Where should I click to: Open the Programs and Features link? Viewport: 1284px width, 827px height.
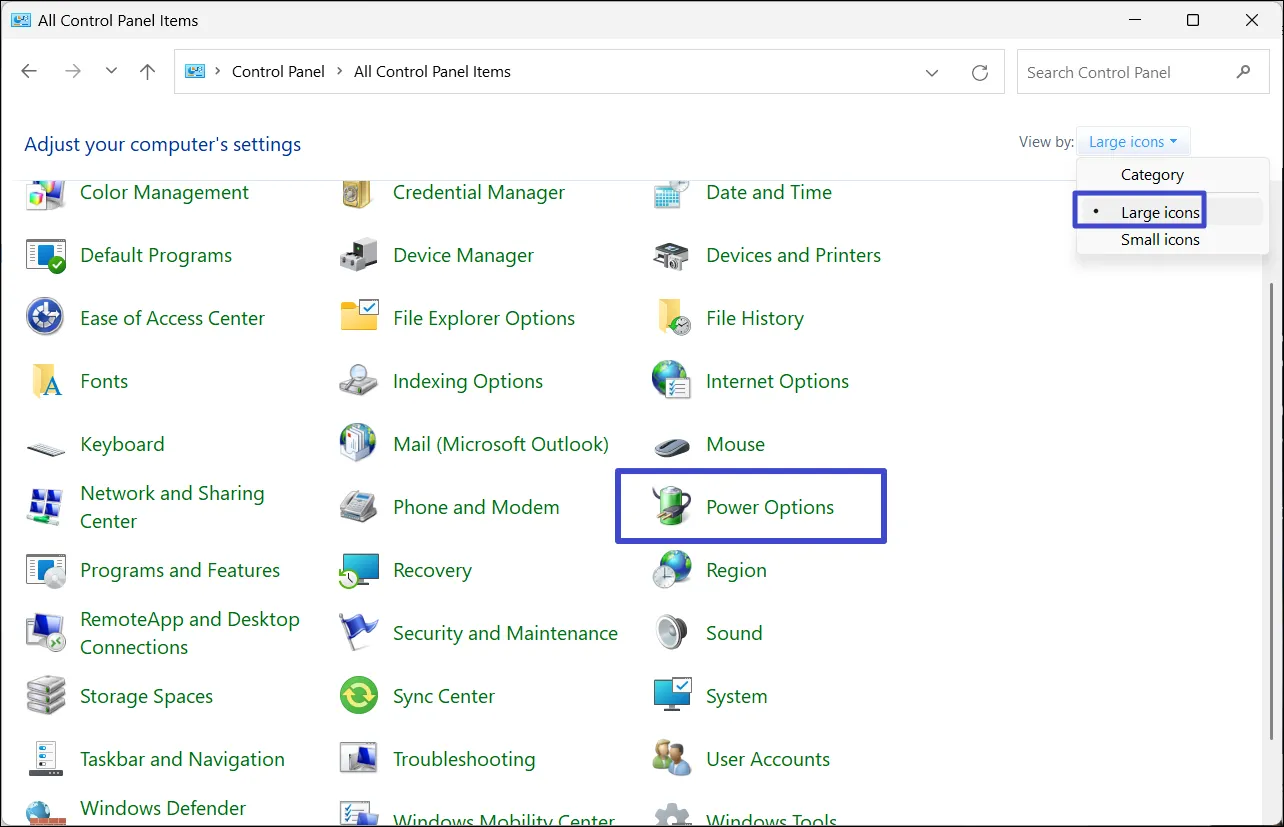(x=180, y=570)
